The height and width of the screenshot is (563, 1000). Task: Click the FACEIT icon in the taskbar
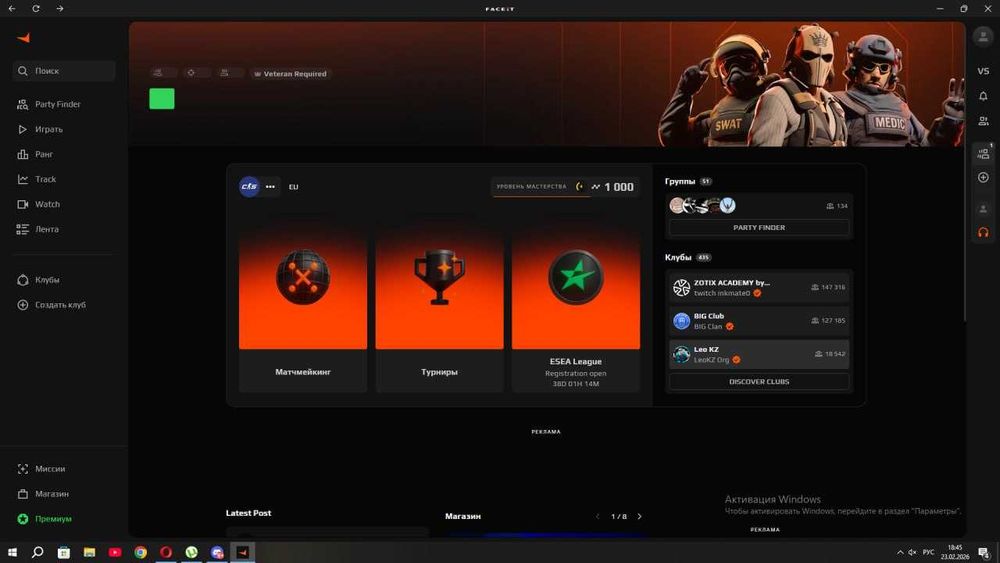[x=242, y=552]
